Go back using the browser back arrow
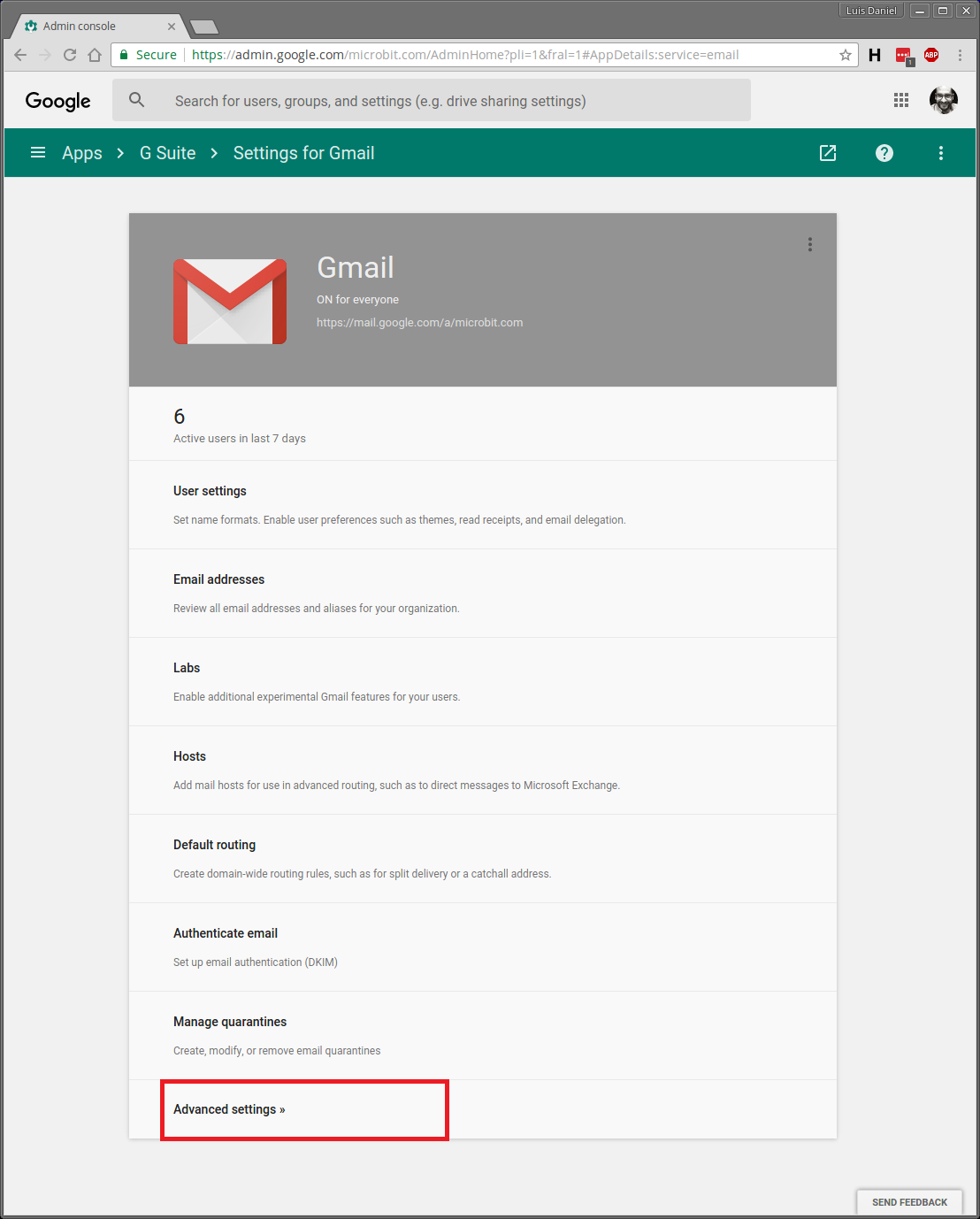This screenshot has width=980, height=1219. click(20, 55)
